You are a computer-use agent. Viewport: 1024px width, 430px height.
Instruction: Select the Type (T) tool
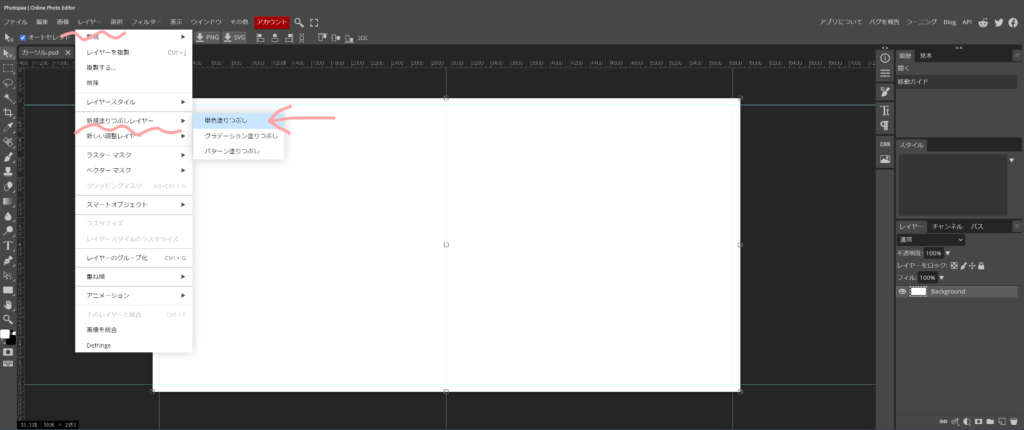(x=8, y=245)
